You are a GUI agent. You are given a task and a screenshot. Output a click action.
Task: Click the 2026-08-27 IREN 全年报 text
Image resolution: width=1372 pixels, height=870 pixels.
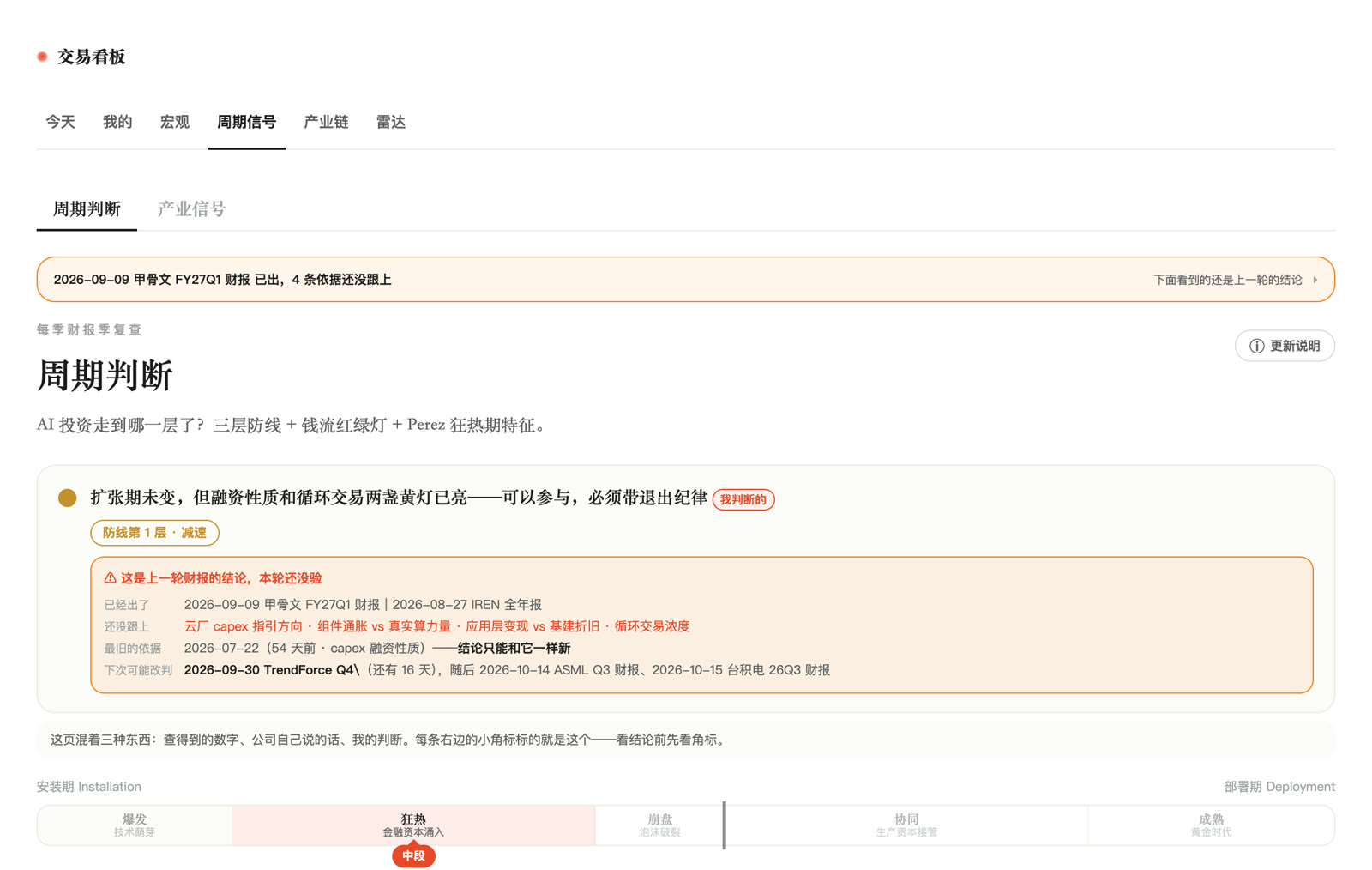click(466, 605)
